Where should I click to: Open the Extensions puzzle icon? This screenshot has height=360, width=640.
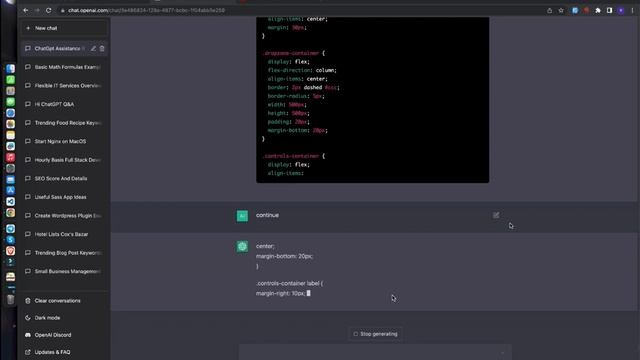tap(598, 11)
